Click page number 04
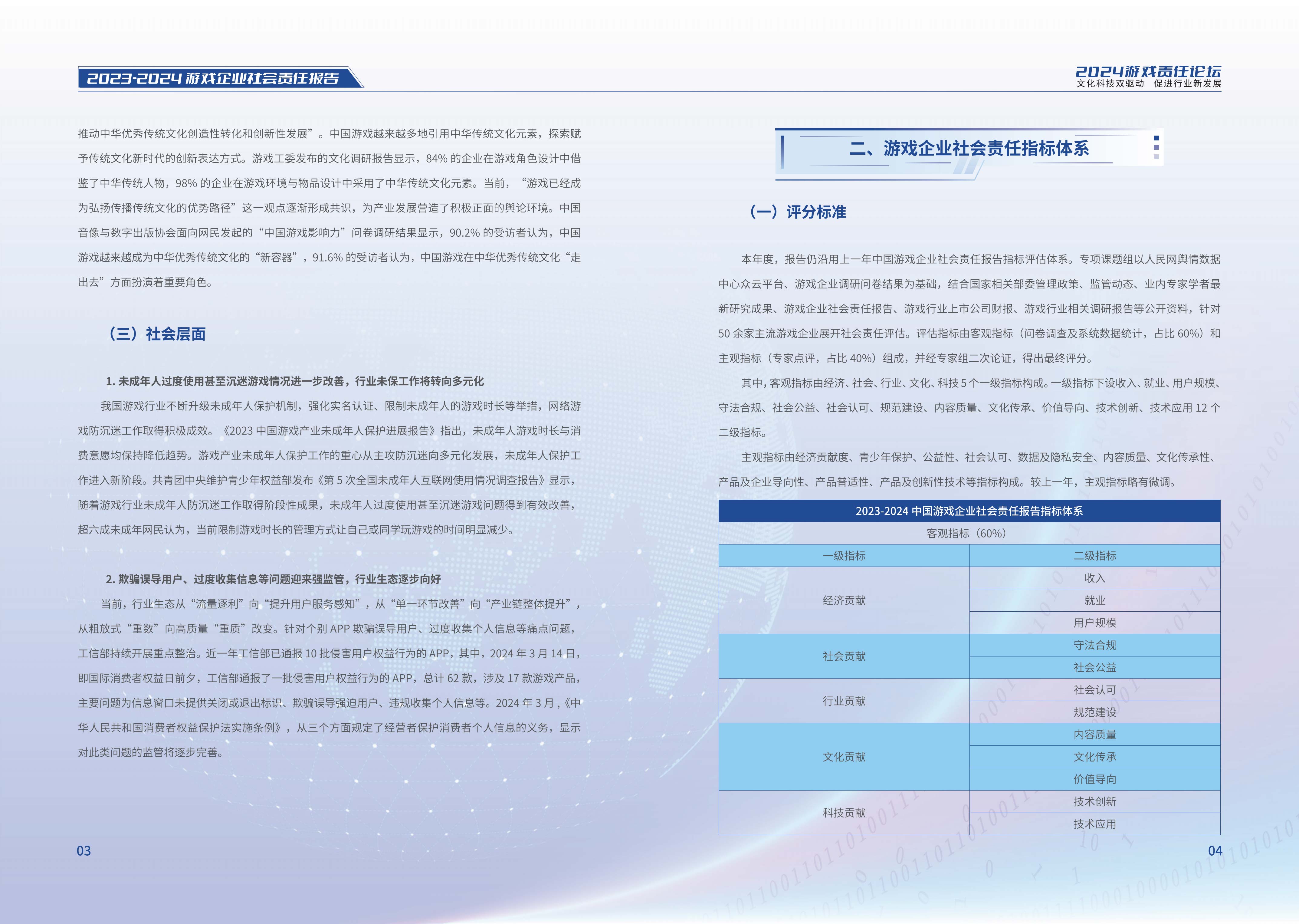 (x=1215, y=850)
